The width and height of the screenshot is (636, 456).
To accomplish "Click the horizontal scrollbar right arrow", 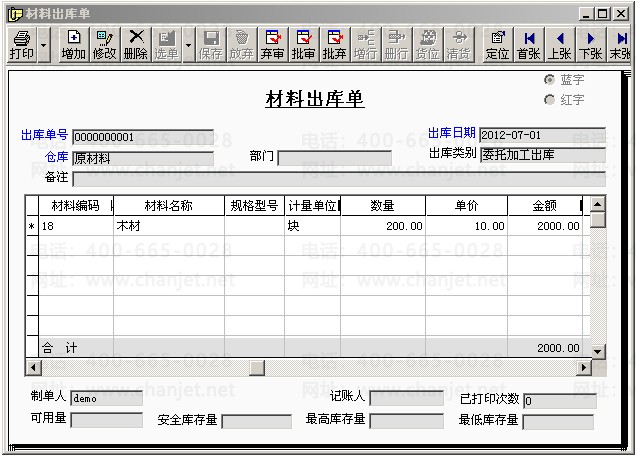I will point(583,368).
